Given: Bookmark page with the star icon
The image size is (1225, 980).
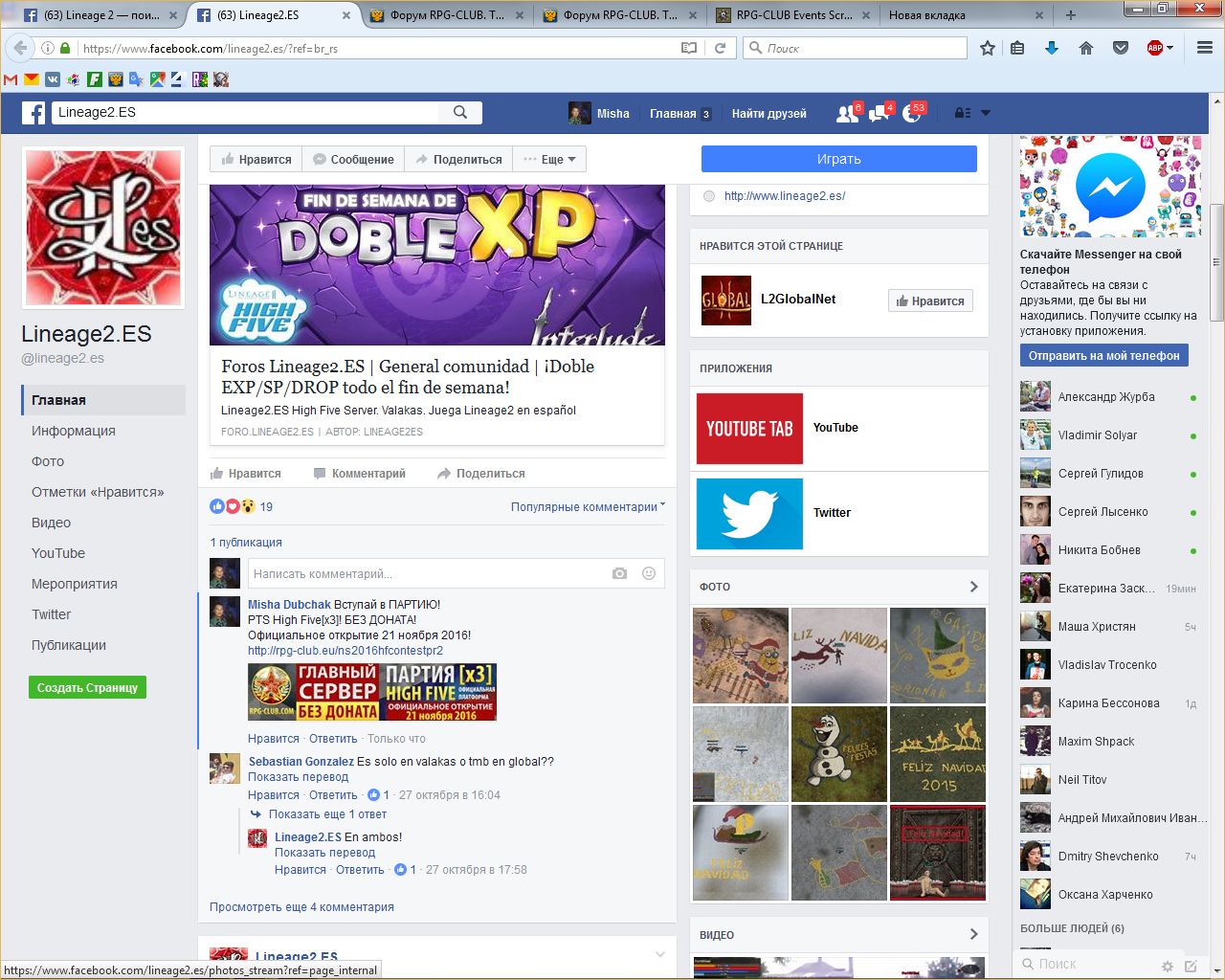Looking at the screenshot, I should click(x=988, y=48).
